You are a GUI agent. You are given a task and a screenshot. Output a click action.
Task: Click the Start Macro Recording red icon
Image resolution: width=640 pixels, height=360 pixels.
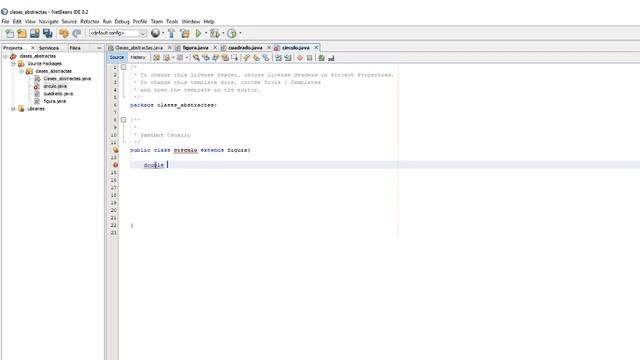coord(300,58)
